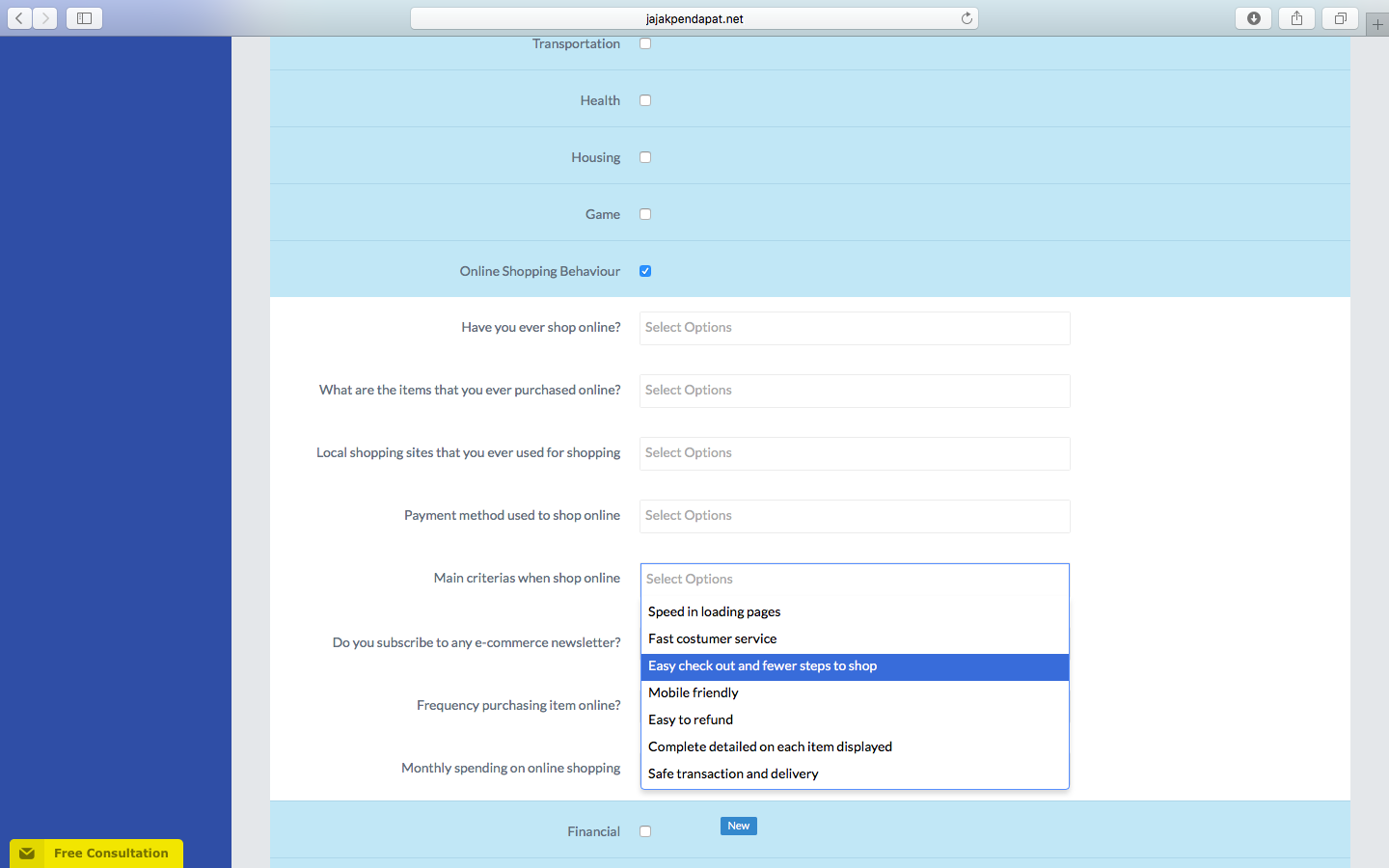
Task: Select 'Speed in loading pages' option
Action: [855, 611]
